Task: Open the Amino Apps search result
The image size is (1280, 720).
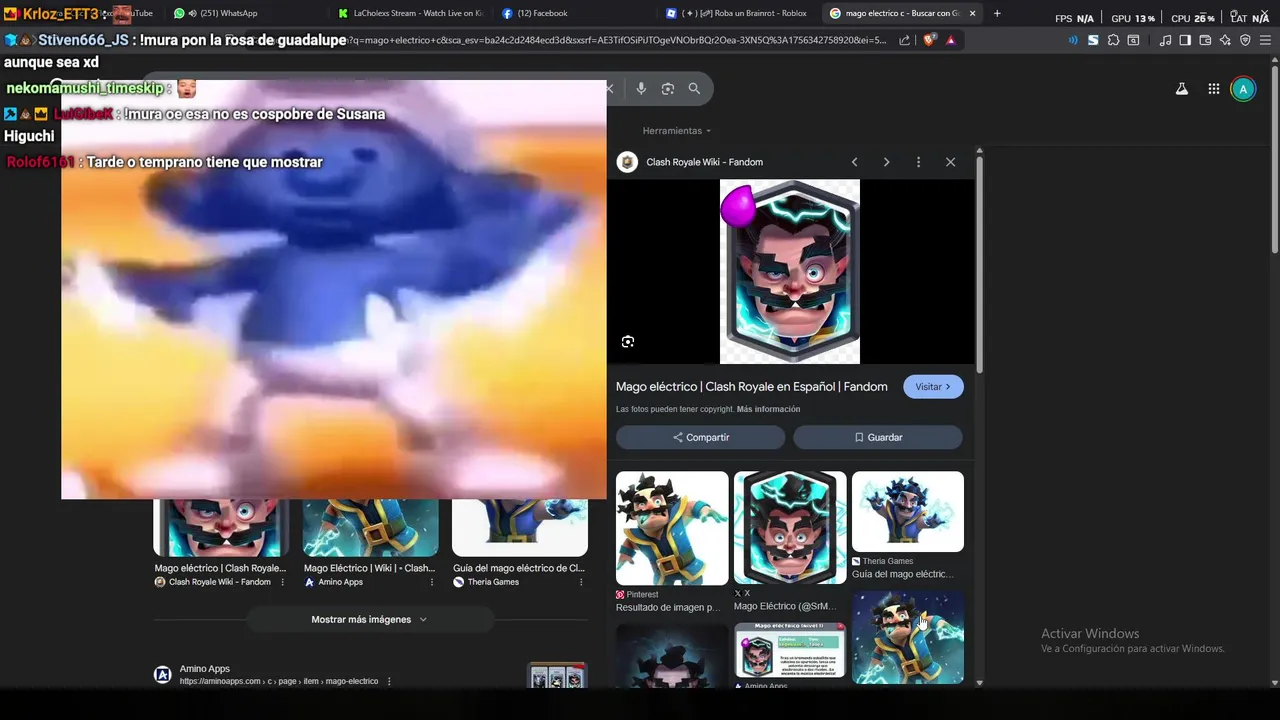Action: tap(205, 669)
